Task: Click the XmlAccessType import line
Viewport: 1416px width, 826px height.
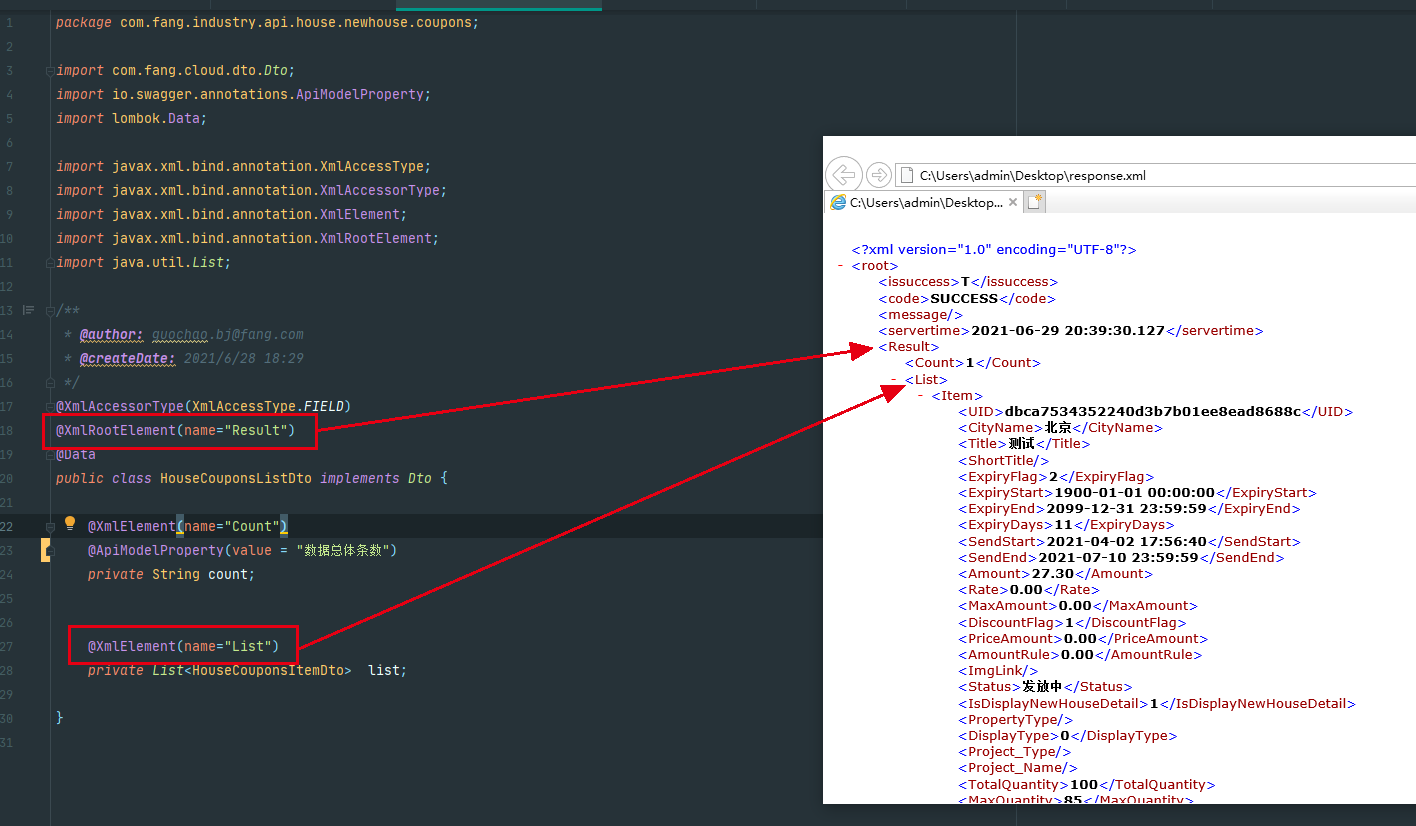Action: point(243,166)
